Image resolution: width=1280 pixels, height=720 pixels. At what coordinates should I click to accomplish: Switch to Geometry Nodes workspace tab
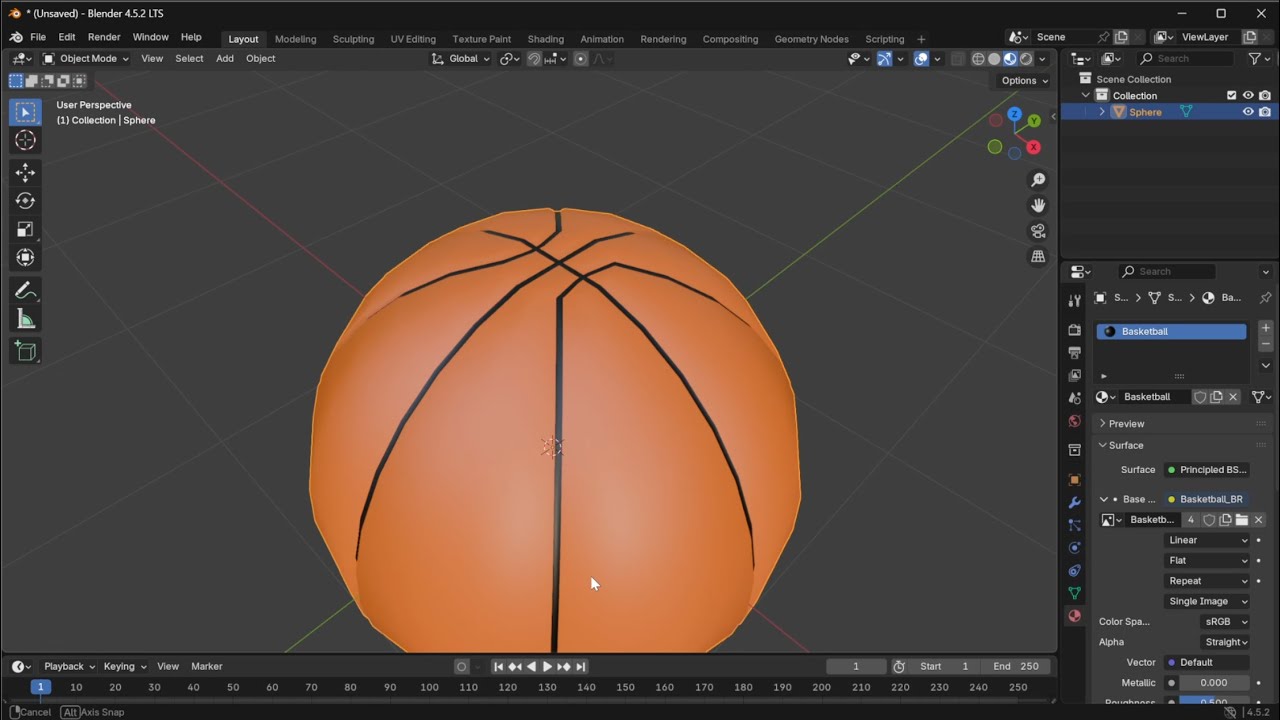tap(811, 39)
